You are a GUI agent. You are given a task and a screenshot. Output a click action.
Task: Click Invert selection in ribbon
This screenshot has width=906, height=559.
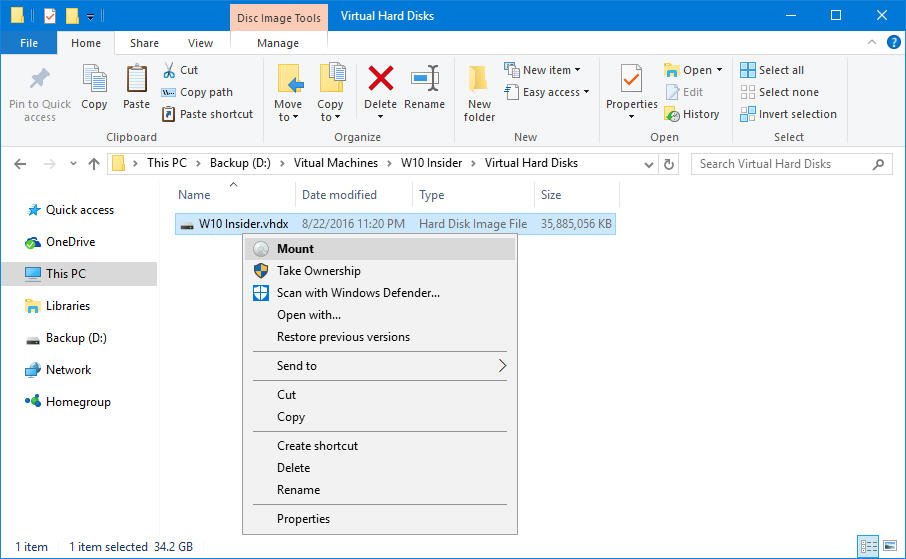tap(788, 114)
